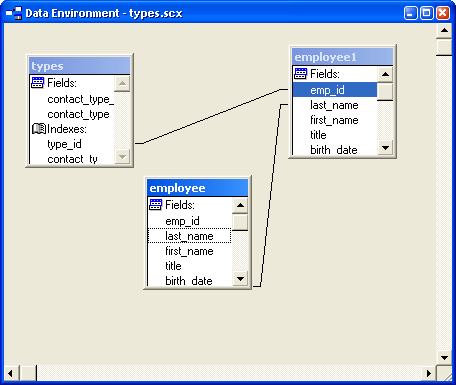This screenshot has width=456, height=385.
Task: Click the main window vertical scroll down arrow
Action: click(x=444, y=357)
